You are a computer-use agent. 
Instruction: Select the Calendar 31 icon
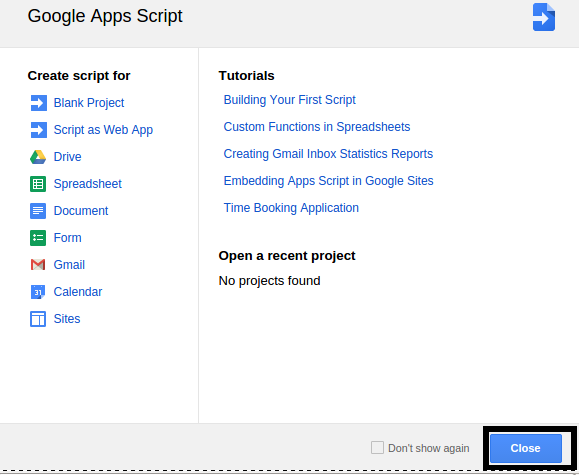tap(38, 292)
